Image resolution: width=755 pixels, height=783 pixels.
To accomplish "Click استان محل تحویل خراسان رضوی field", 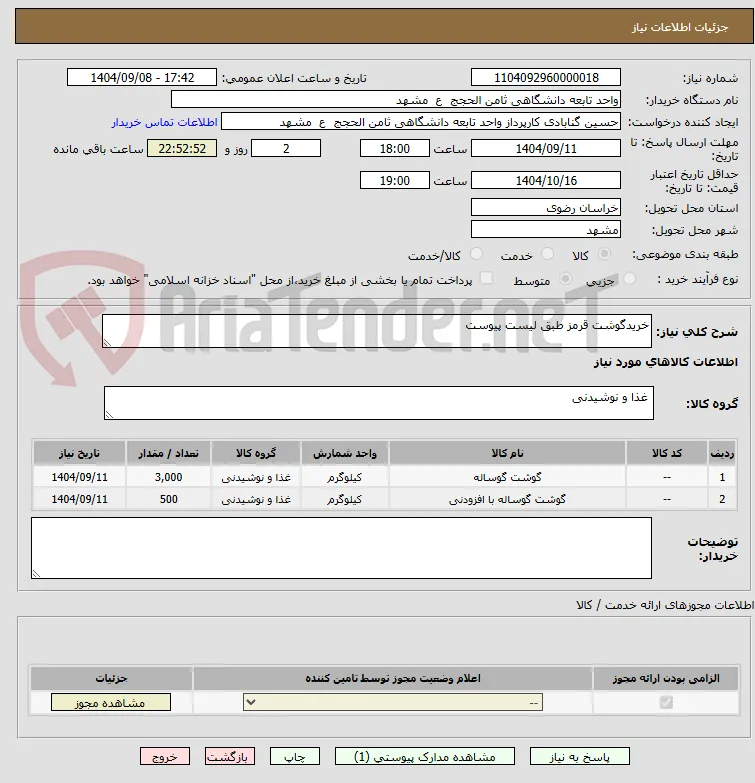I will [x=546, y=207].
